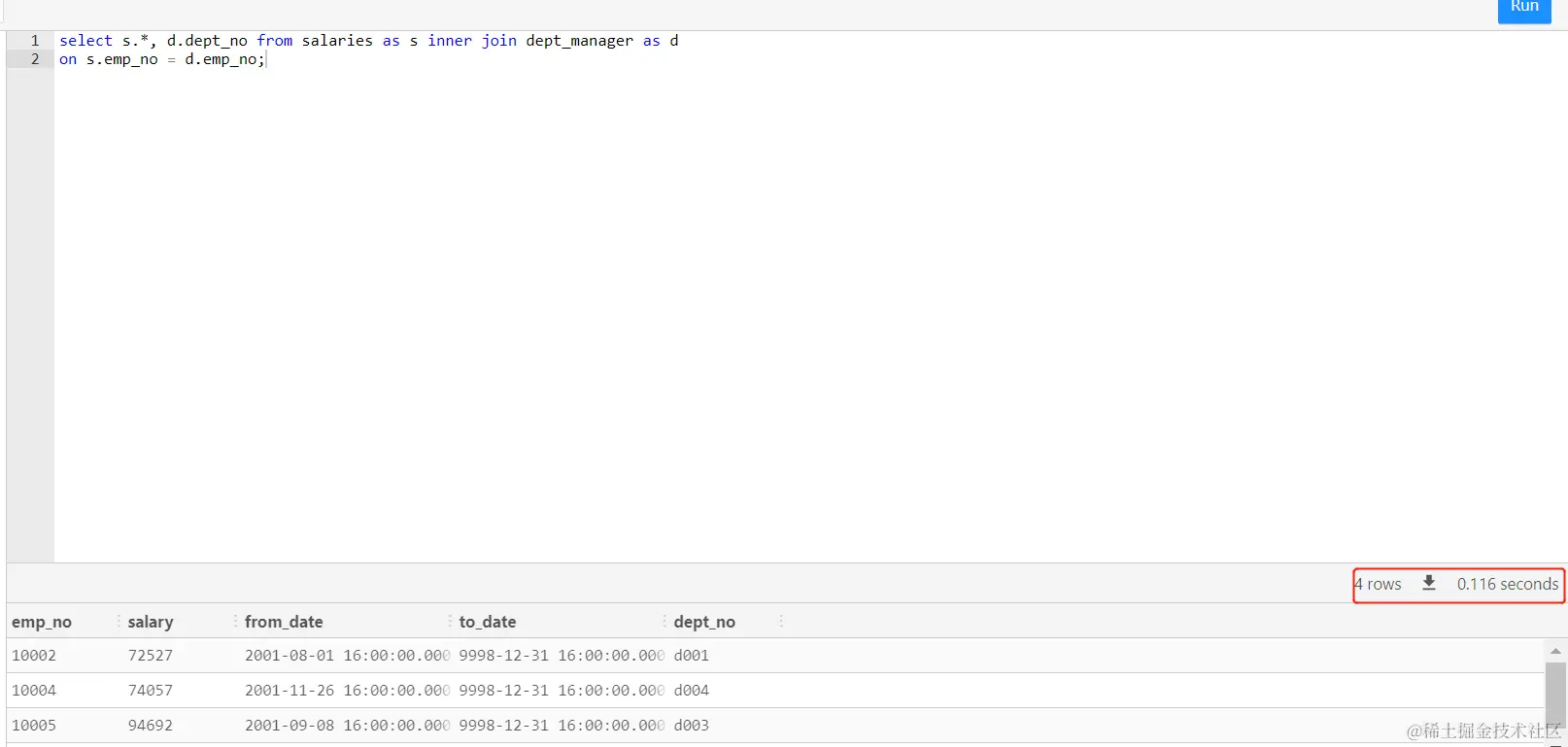Click the column resize handle after dept_no
1568x747 pixels.
pyautogui.click(x=781, y=622)
